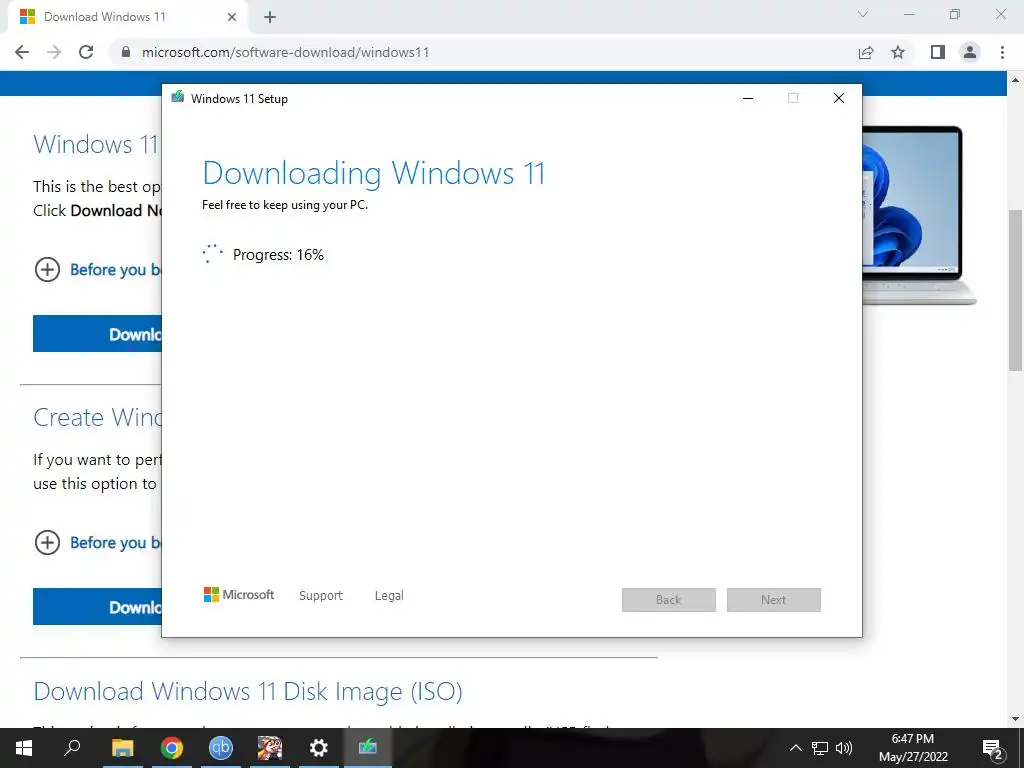Image resolution: width=1024 pixels, height=768 pixels.
Task: Open the Chrome three-dot menu
Action: [1002, 52]
